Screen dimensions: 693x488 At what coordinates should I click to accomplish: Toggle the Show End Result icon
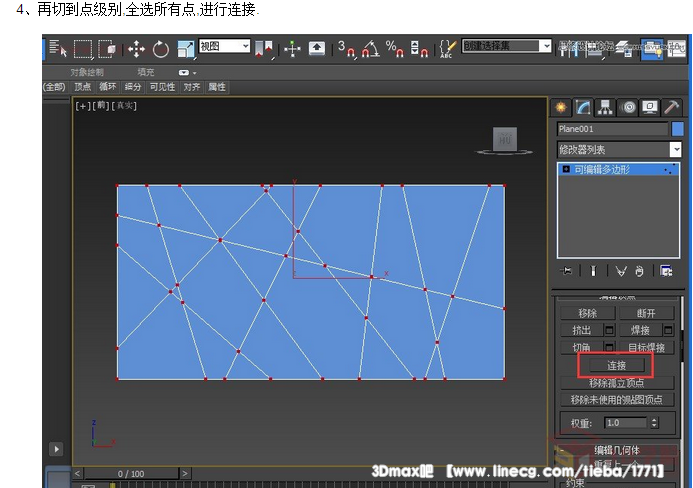tap(593, 271)
